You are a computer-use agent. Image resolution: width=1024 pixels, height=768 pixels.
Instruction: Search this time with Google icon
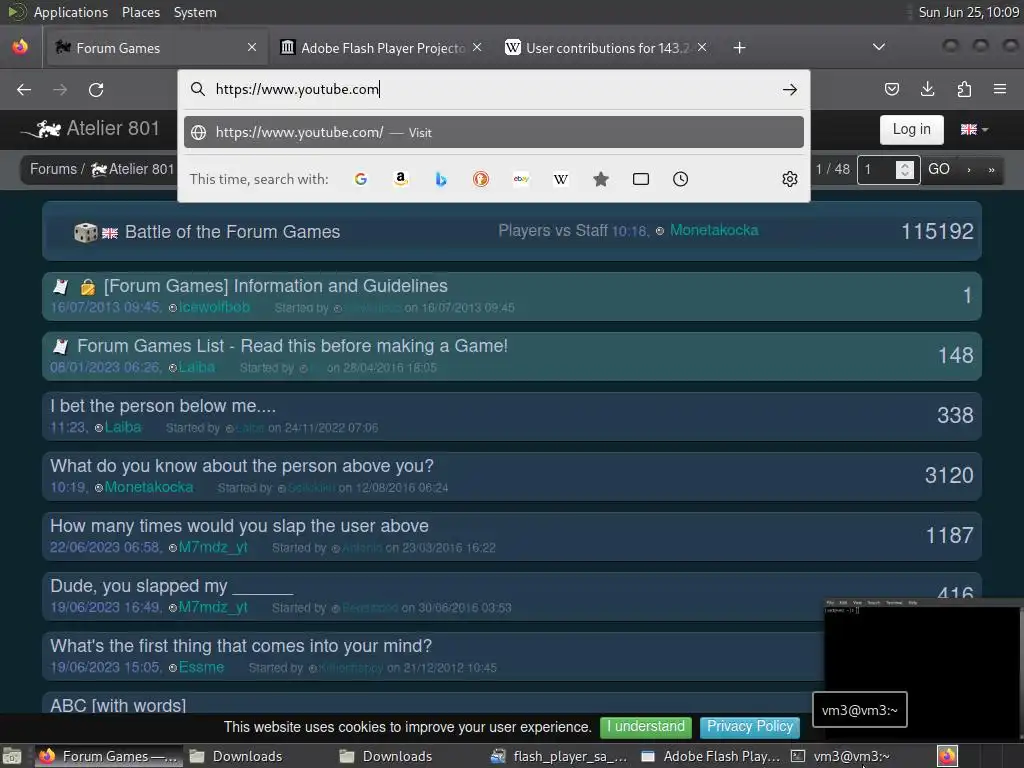(x=360, y=179)
